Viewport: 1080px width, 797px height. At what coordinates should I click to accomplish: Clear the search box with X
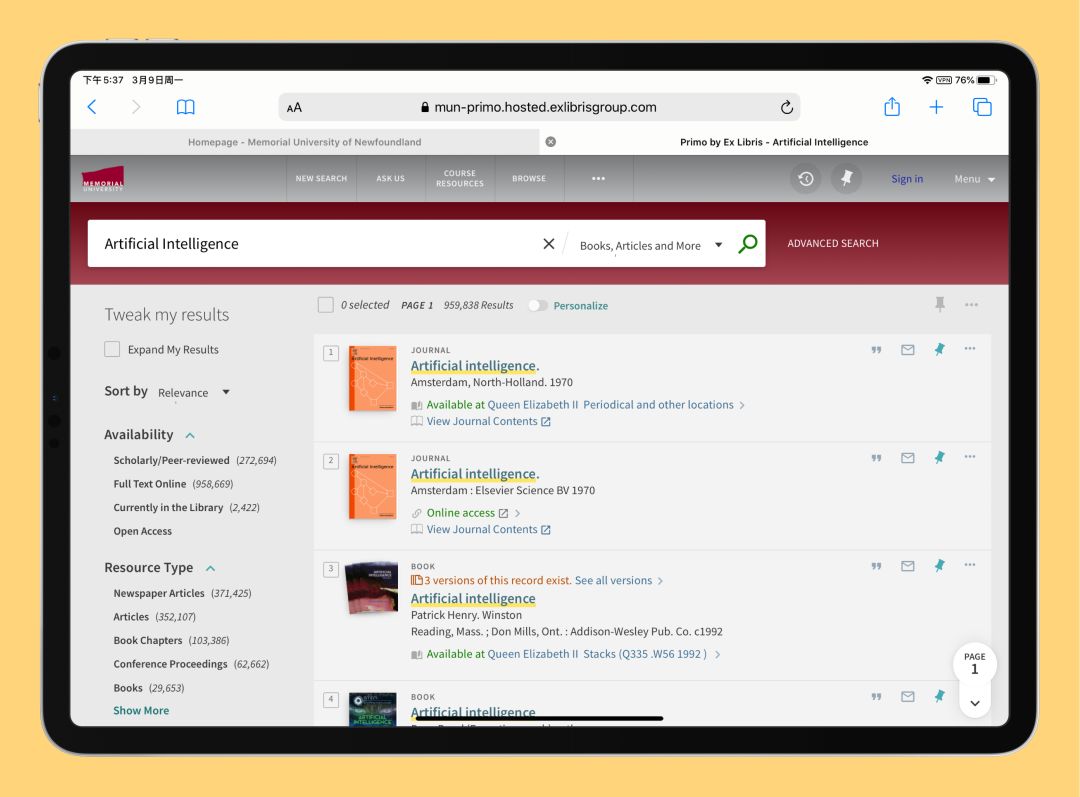coord(548,244)
